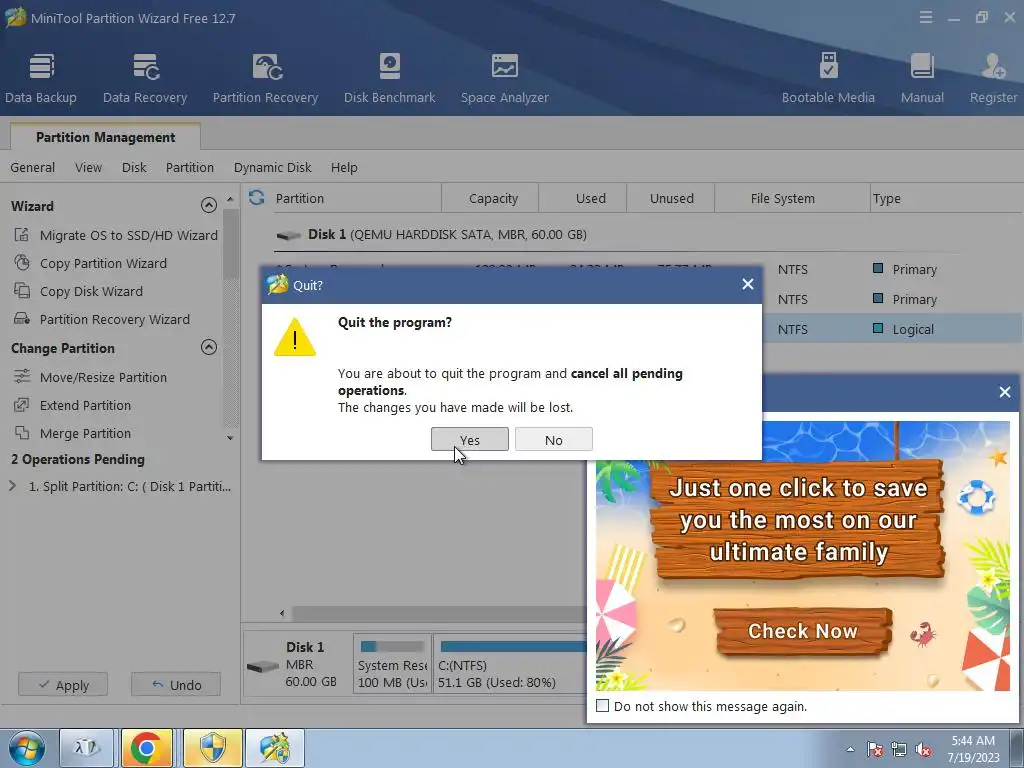Select the Partition Management tab

(105, 137)
